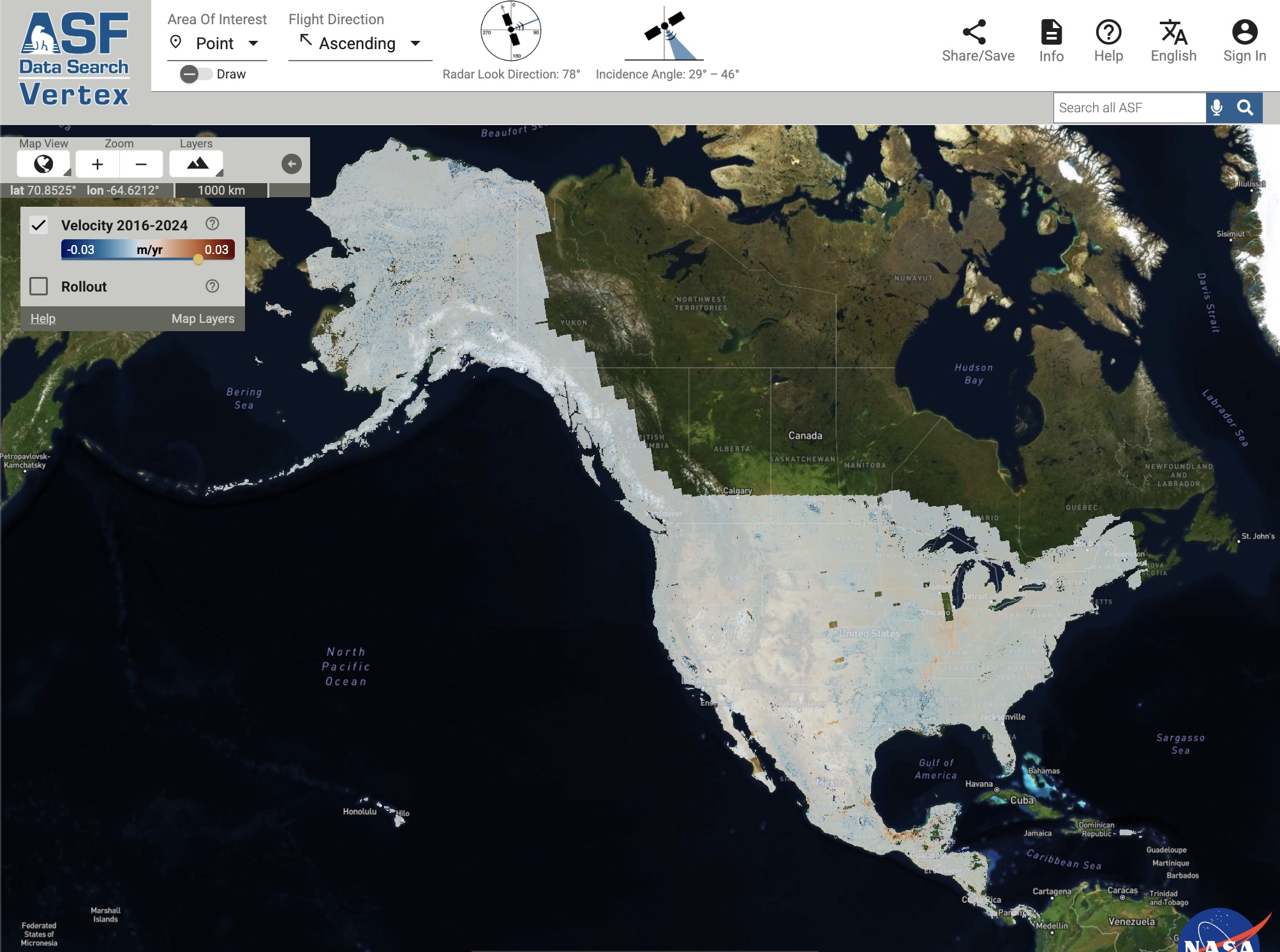1280x952 pixels.
Task: Open the Area Of Interest Point dropdown
Action: click(x=217, y=43)
